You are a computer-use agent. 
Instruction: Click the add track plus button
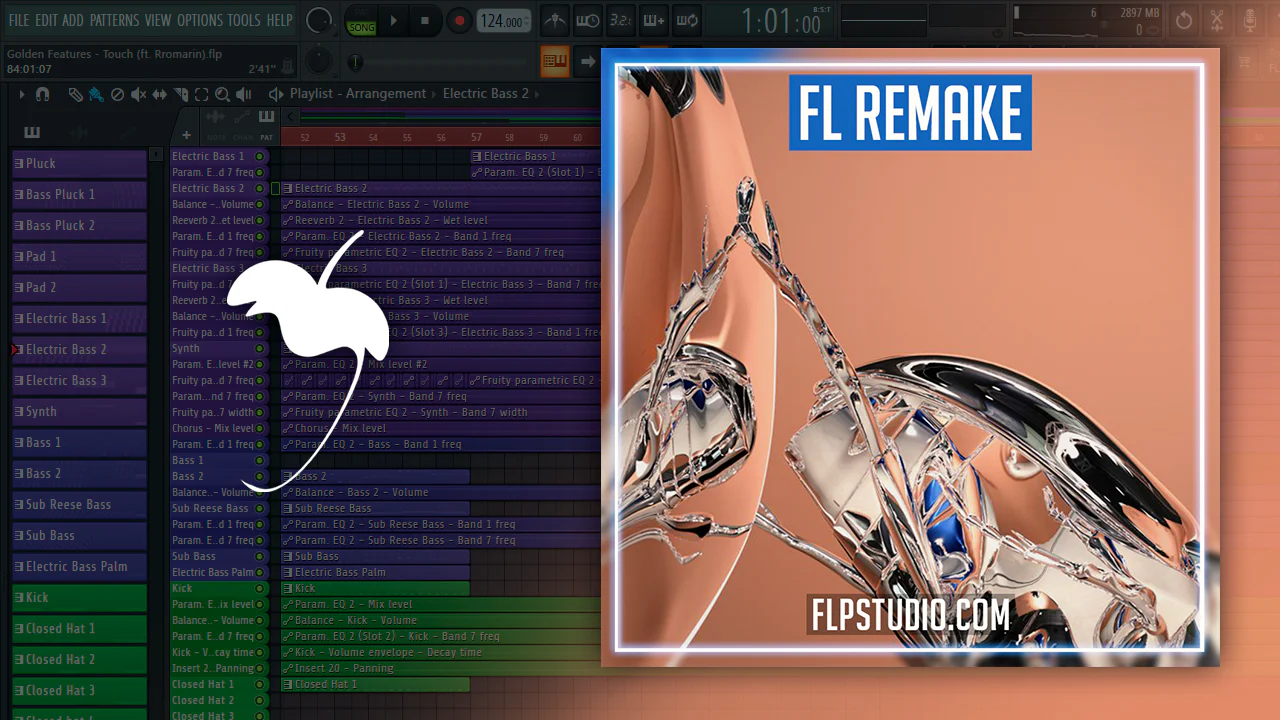click(x=186, y=136)
